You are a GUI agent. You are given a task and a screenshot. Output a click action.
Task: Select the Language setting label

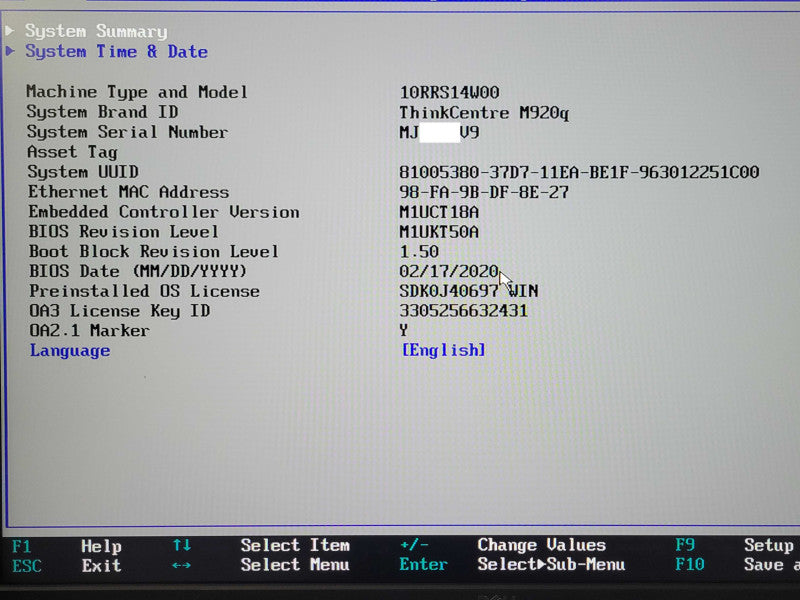[70, 351]
